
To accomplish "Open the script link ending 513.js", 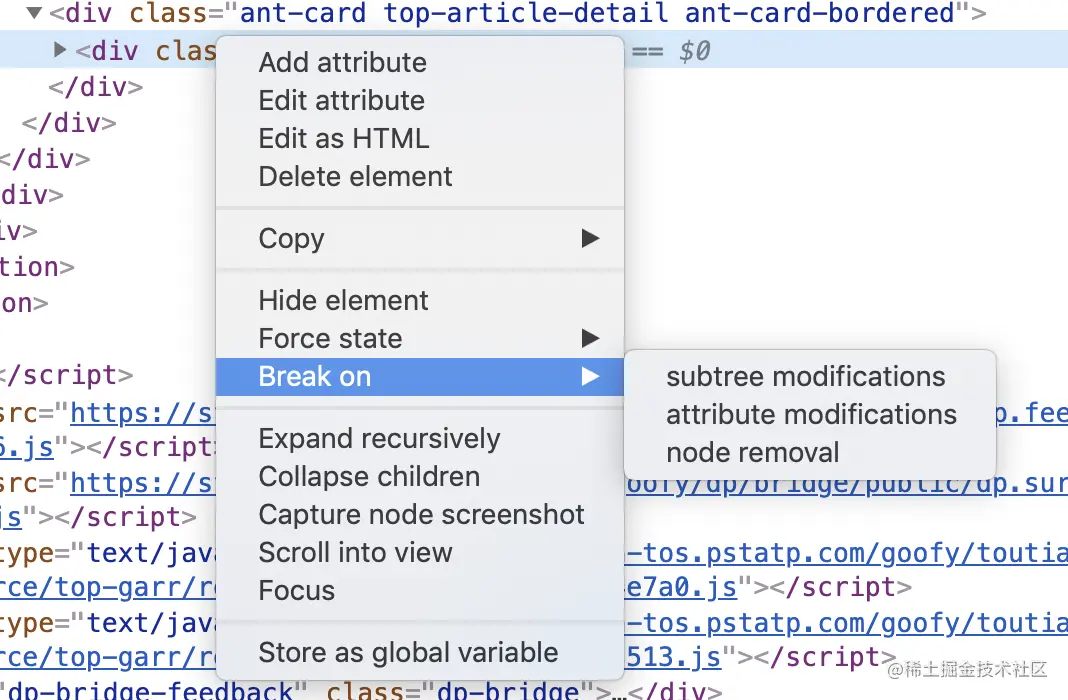I will pyautogui.click(x=673, y=658).
